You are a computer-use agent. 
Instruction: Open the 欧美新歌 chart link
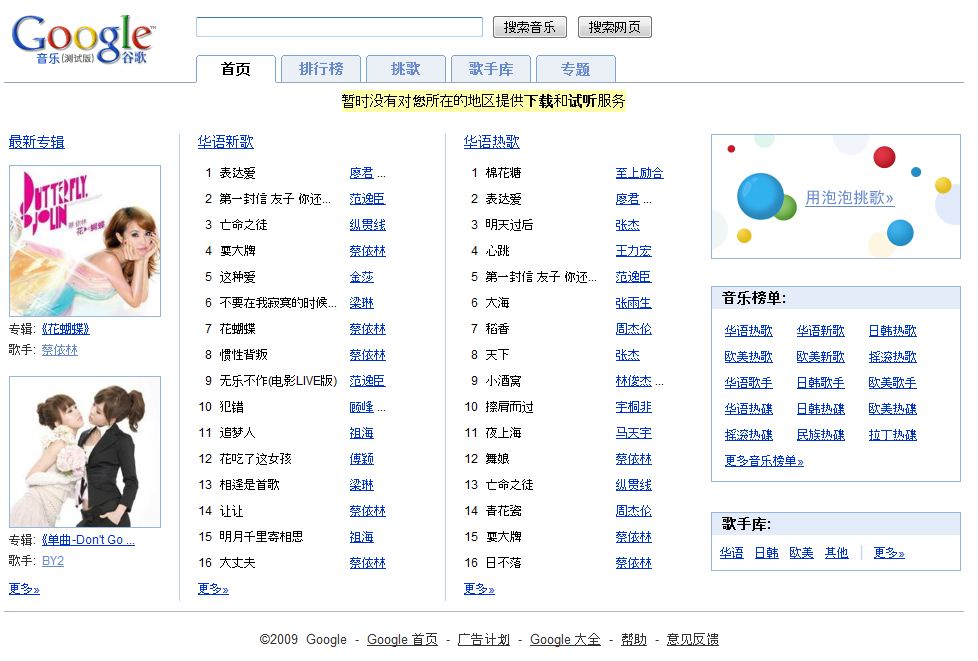(x=821, y=357)
